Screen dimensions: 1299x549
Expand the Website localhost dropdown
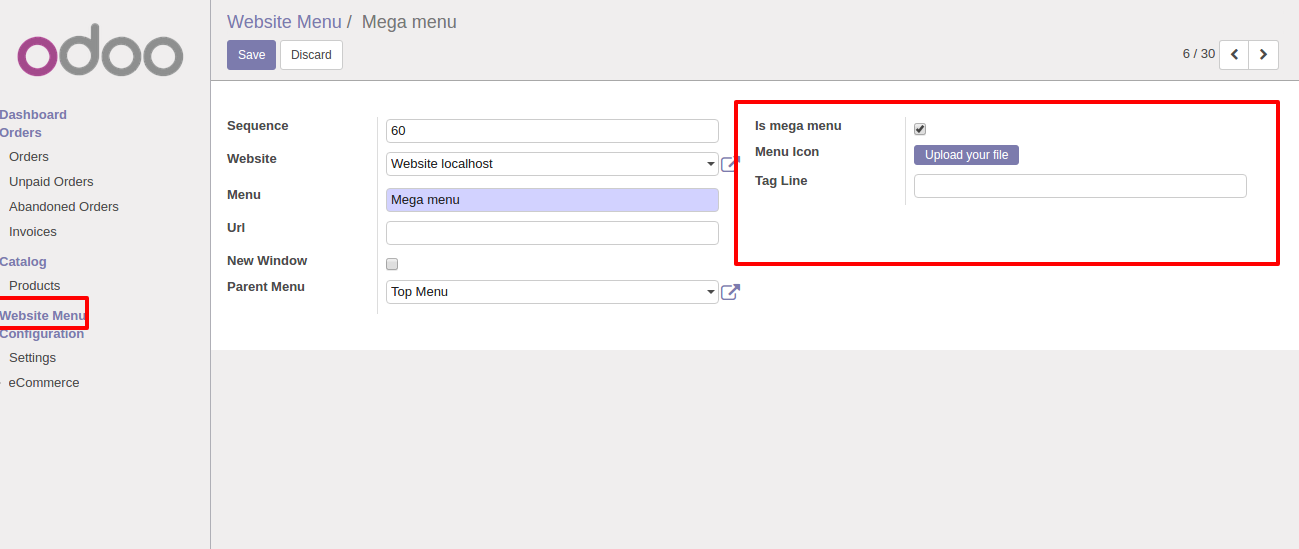552,164
